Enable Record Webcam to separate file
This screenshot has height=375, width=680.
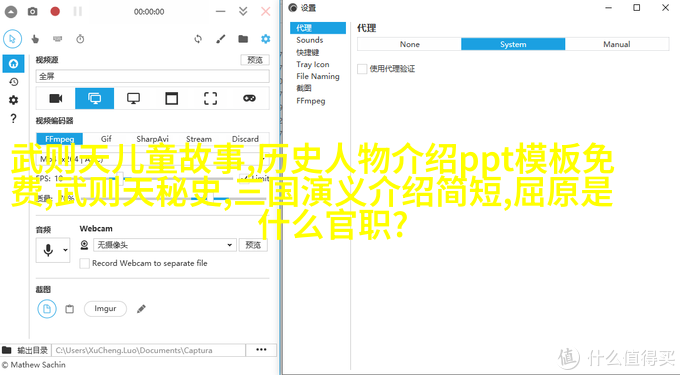[x=85, y=263]
